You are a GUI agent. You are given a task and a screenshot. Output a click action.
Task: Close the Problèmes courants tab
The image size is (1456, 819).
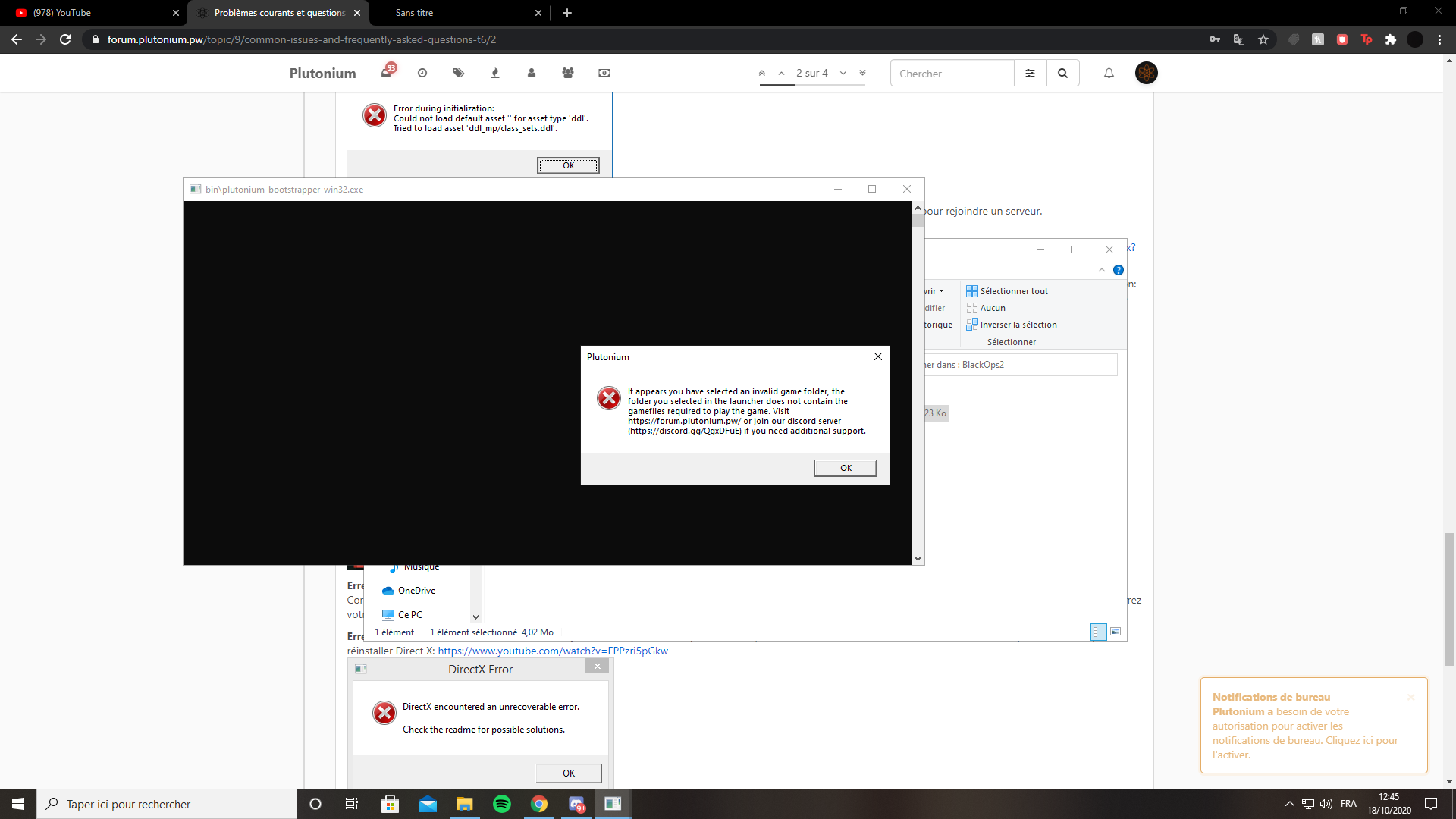tap(357, 13)
